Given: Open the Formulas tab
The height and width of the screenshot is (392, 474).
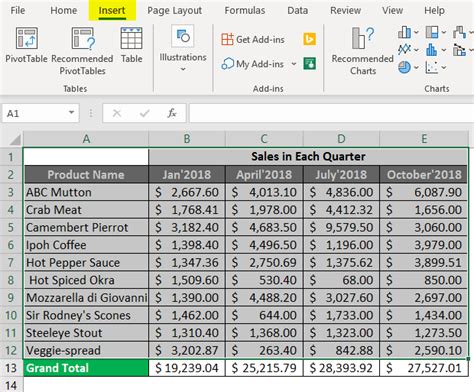Looking at the screenshot, I should (x=245, y=10).
